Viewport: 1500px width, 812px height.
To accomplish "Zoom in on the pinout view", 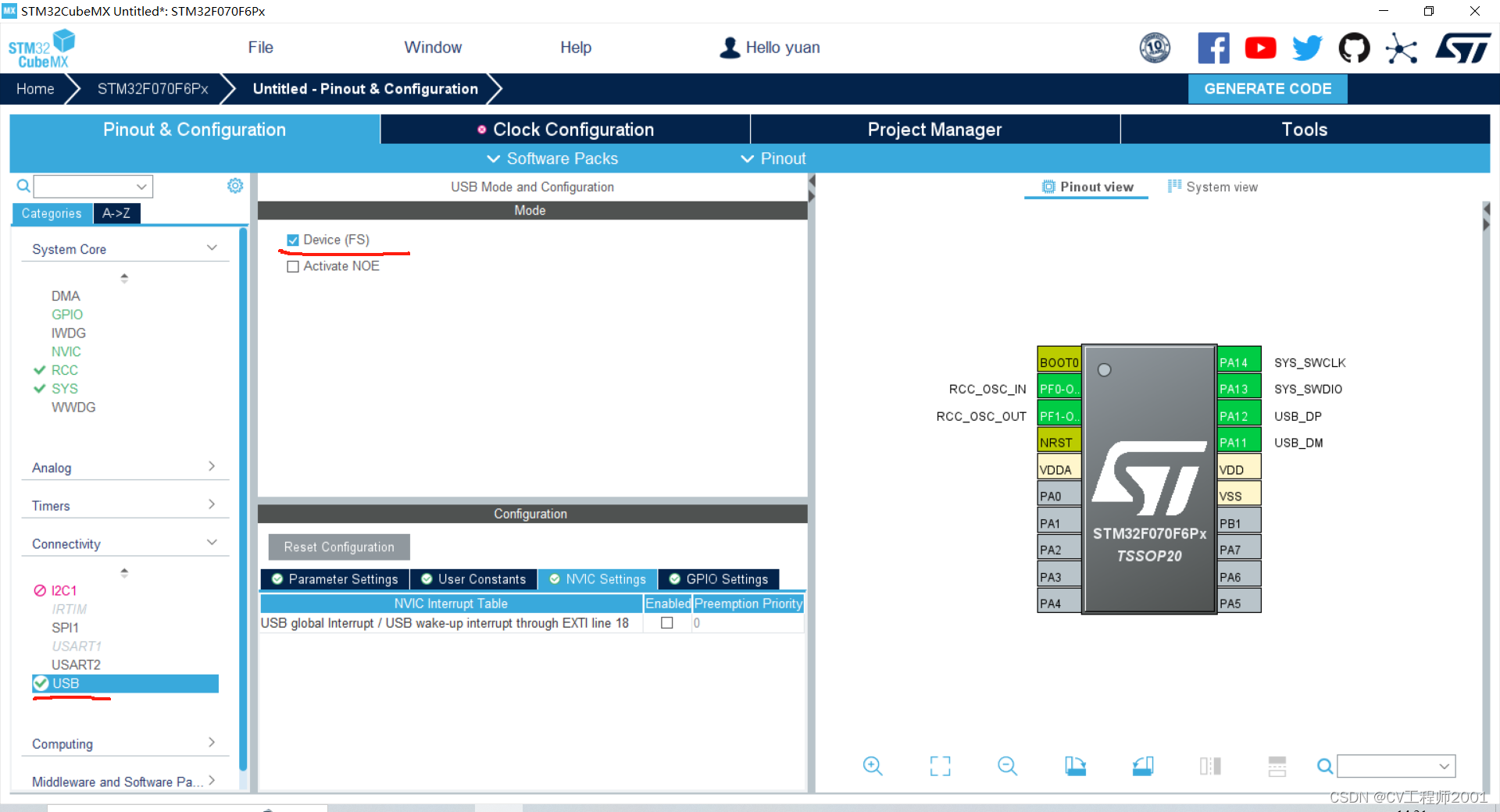I will 873,766.
